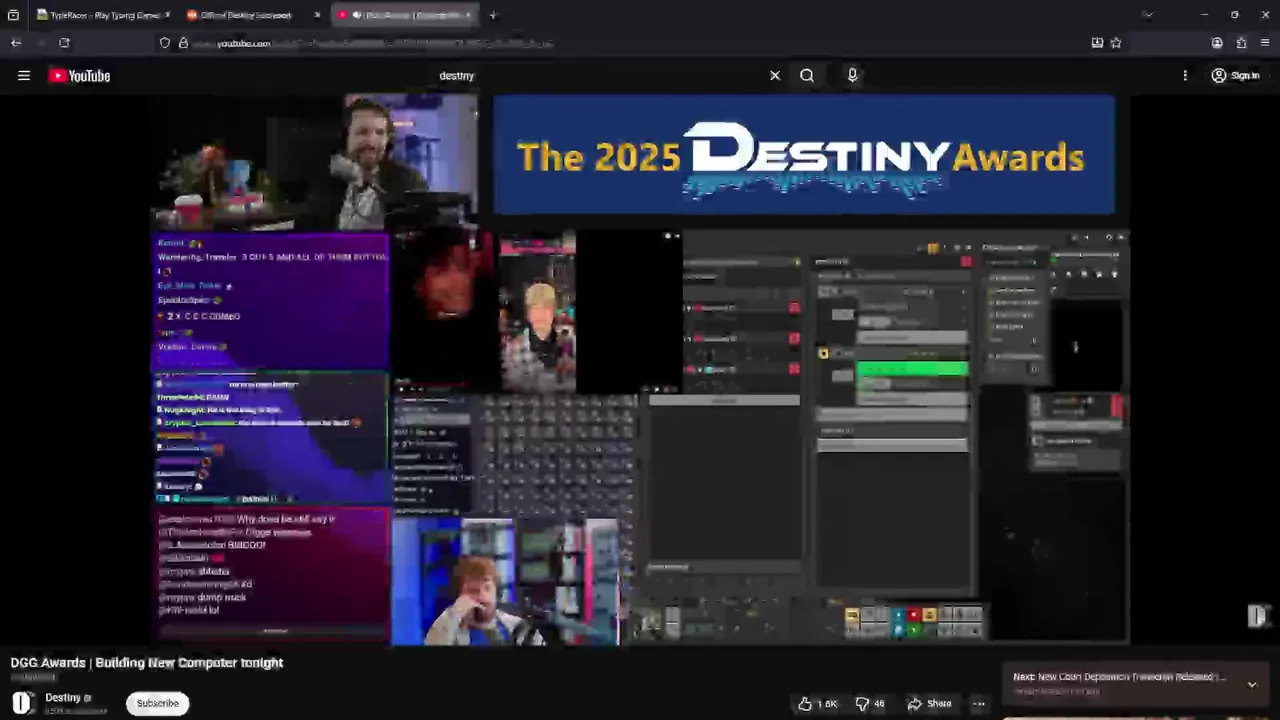The image size is (1280, 720).
Task: Select the YouTube video tab
Action: tap(404, 15)
